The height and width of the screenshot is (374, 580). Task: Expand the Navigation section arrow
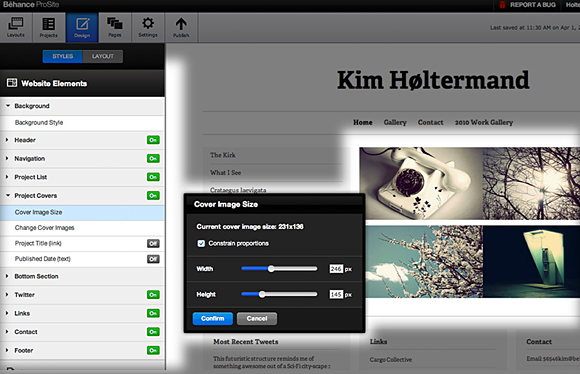(x=7, y=158)
